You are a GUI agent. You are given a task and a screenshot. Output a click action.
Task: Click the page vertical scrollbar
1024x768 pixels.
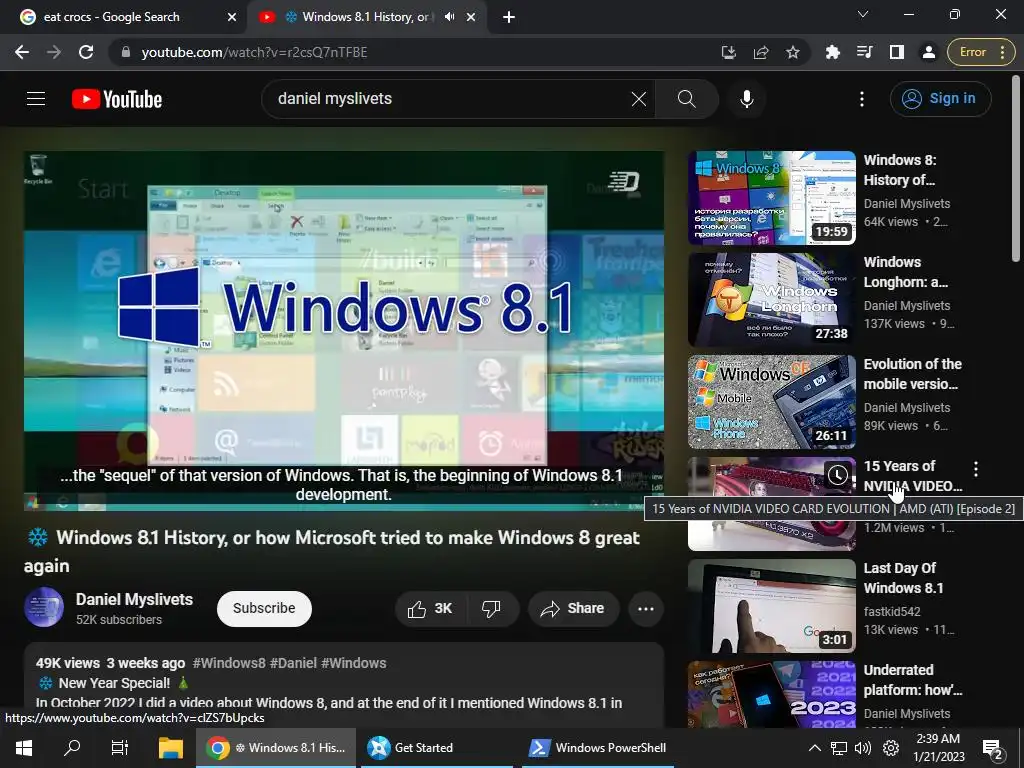pos(1017,170)
